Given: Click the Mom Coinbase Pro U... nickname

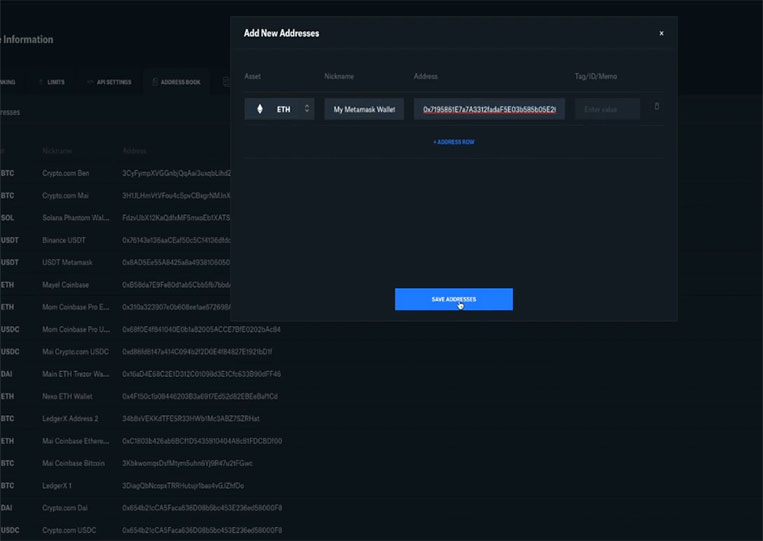Looking at the screenshot, I should pos(76,330).
